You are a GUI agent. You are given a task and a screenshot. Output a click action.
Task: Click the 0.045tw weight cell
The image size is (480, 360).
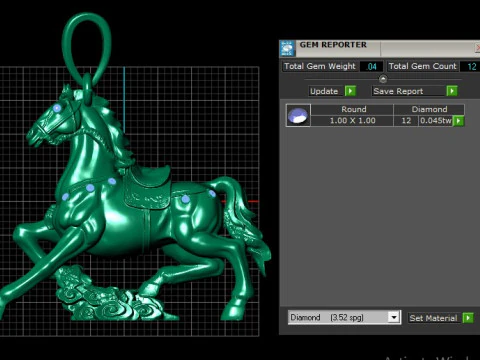[x=436, y=121]
